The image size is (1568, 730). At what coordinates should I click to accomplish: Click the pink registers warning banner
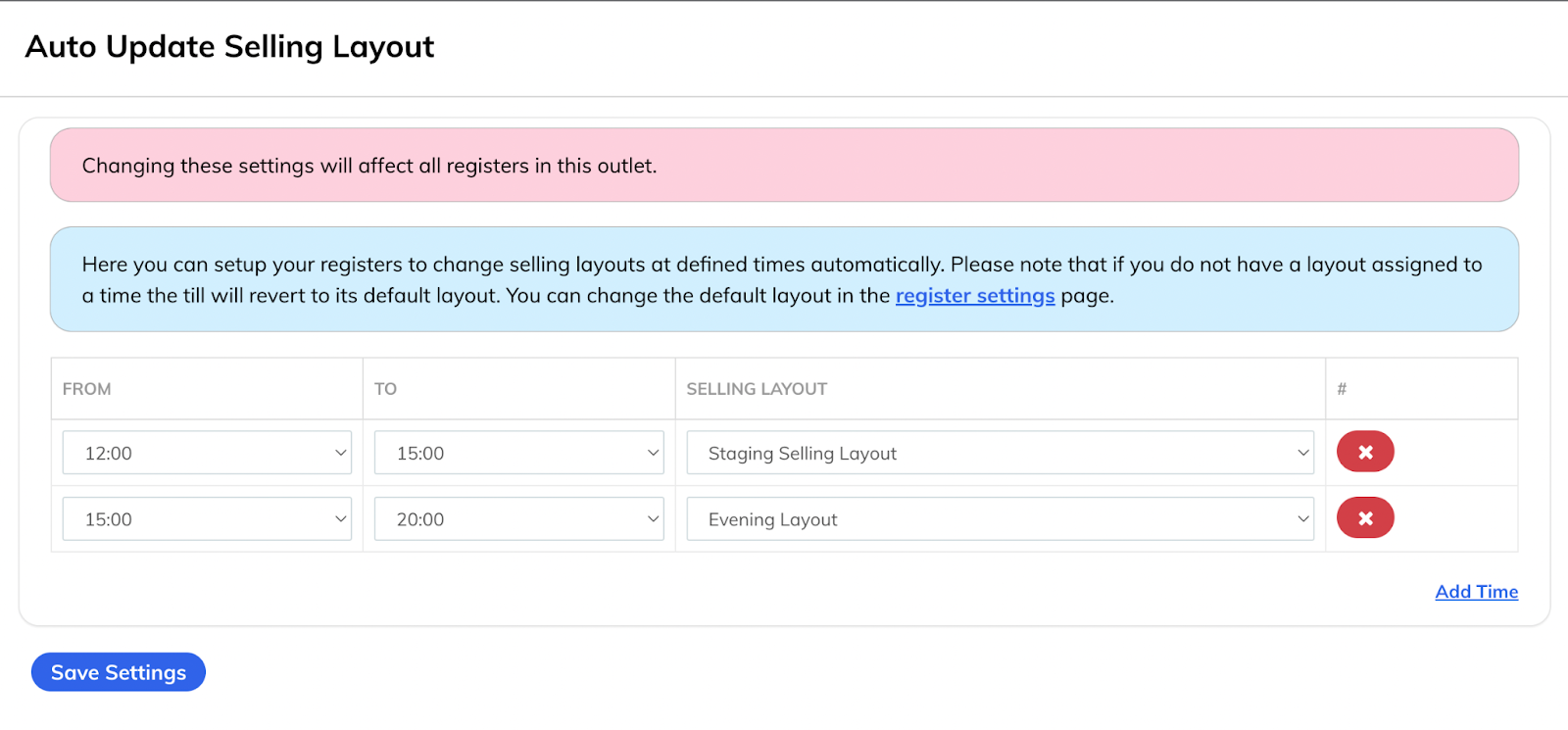784,166
